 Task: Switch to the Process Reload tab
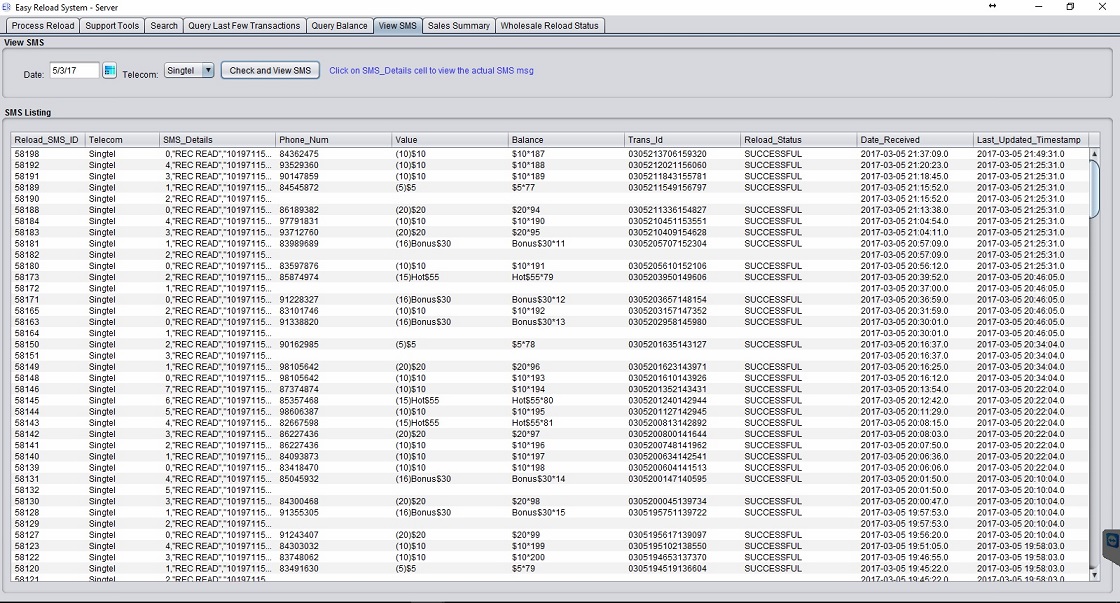pyautogui.click(x=43, y=26)
